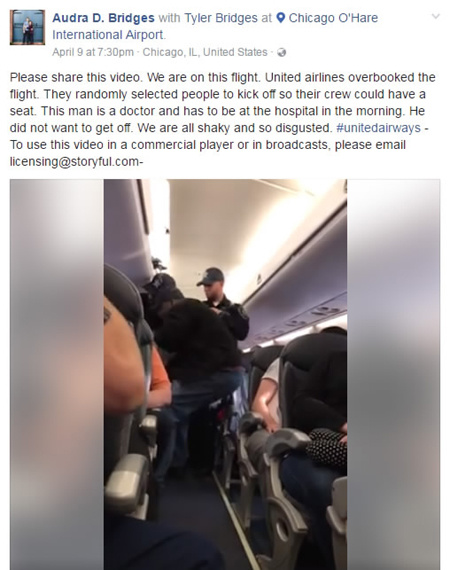Click the licensing@storyful.com email text
450x570 pixels.
coord(74,161)
